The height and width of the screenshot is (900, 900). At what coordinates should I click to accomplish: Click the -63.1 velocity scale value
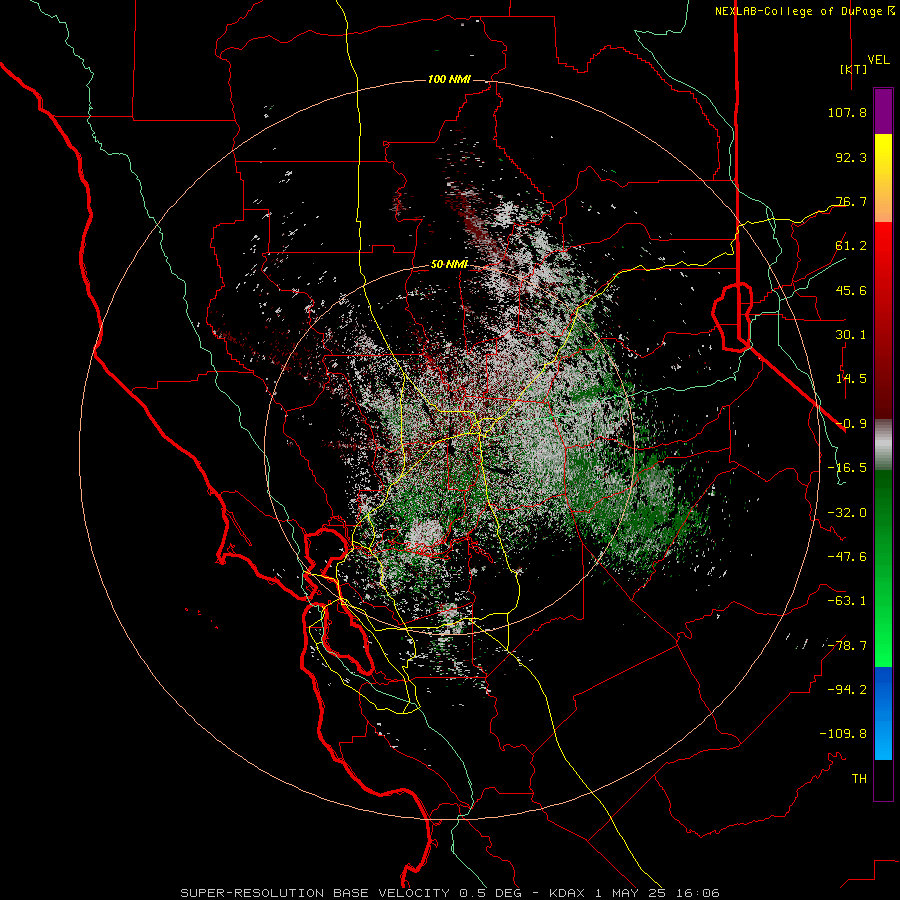pyautogui.click(x=847, y=601)
